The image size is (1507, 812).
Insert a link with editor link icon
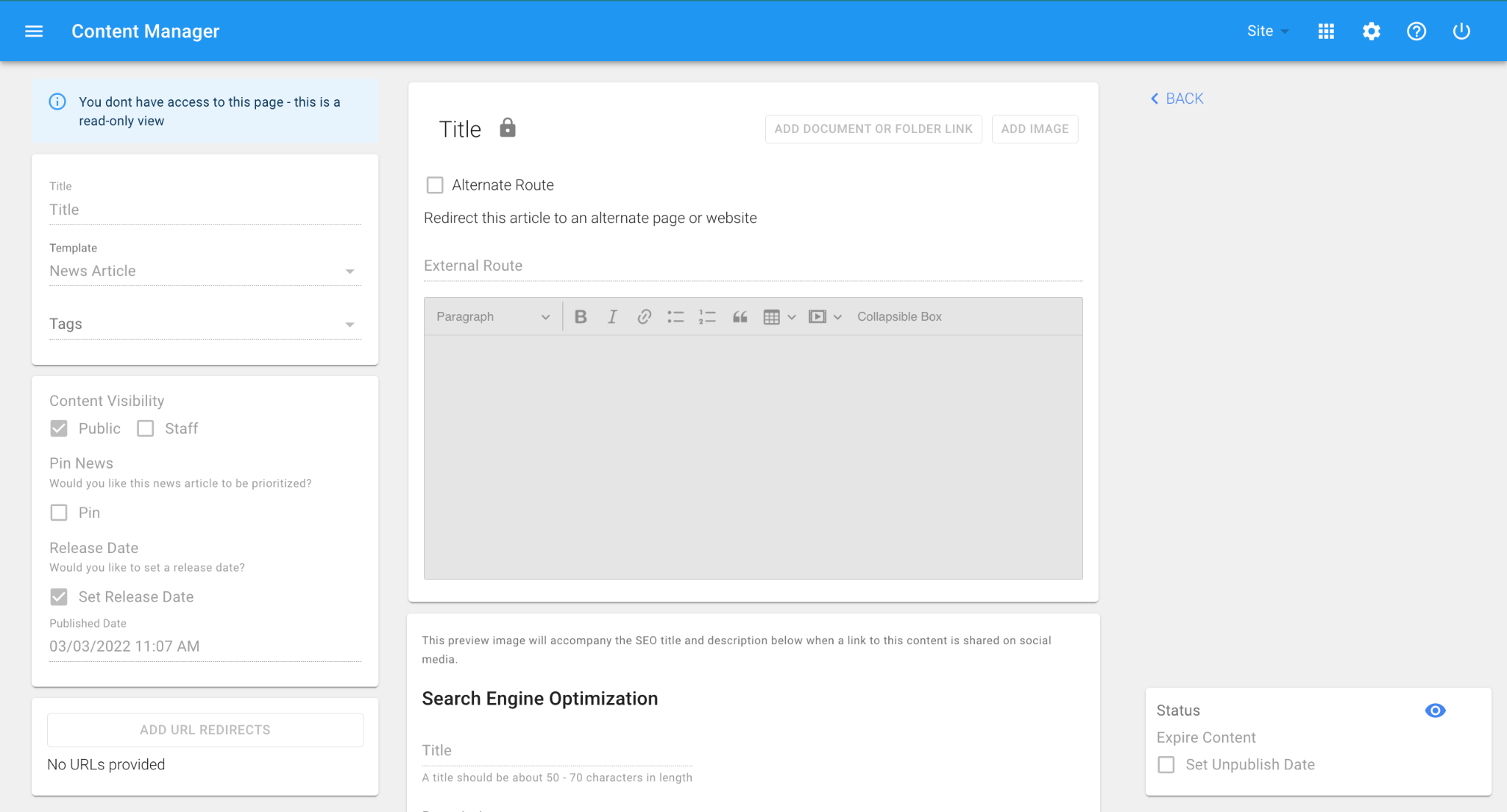644,316
